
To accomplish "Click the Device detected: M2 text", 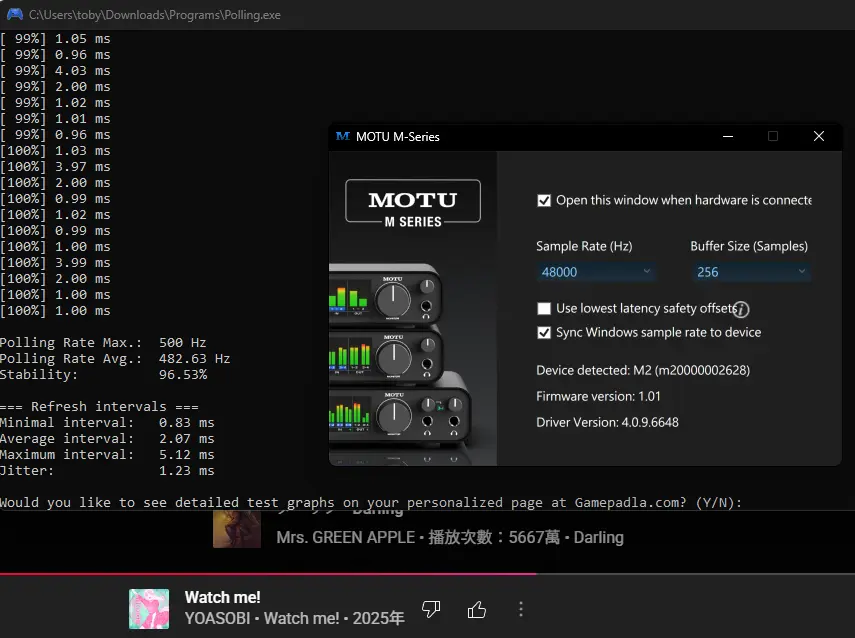I will (643, 370).
